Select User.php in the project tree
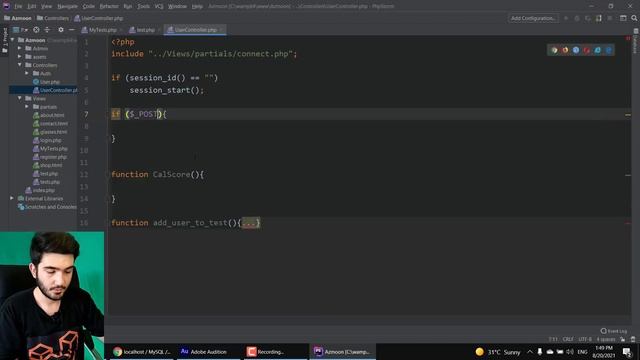Screen dimensions: 640x360 (x=46, y=82)
